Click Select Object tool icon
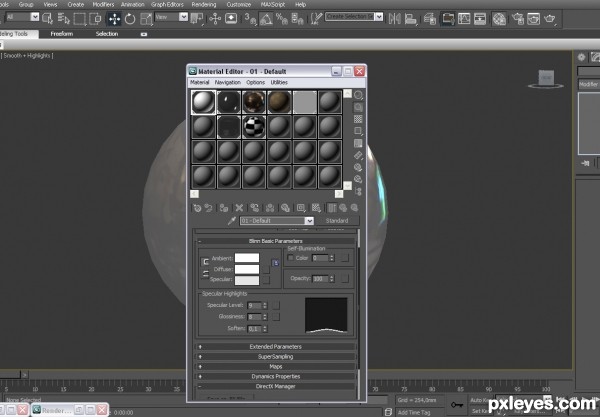Viewport: 600px width, 417px height. pyautogui.click(x=47, y=18)
